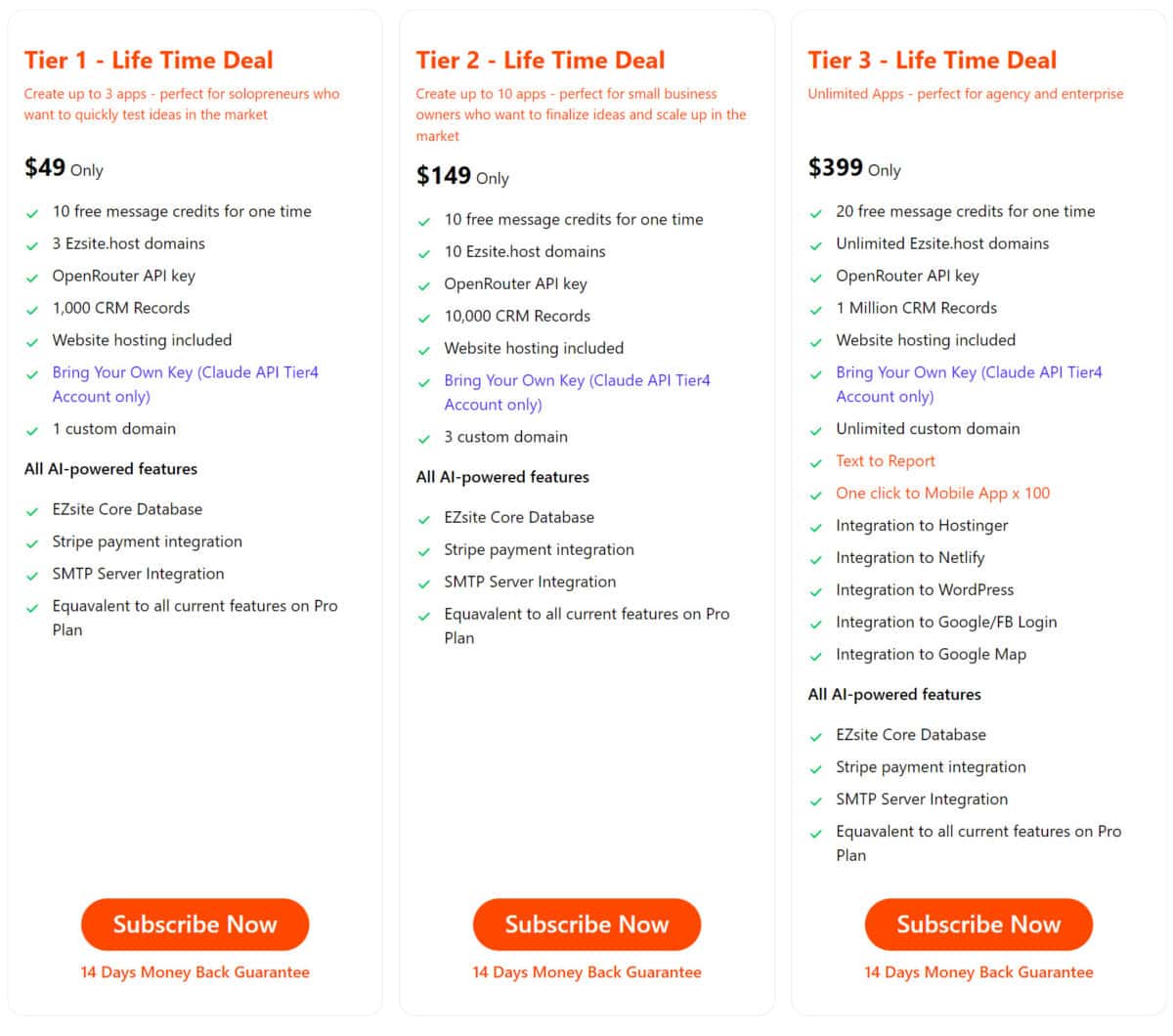Click checkmark beside Integration to Google Map
1173x1036 pixels.
(816, 657)
